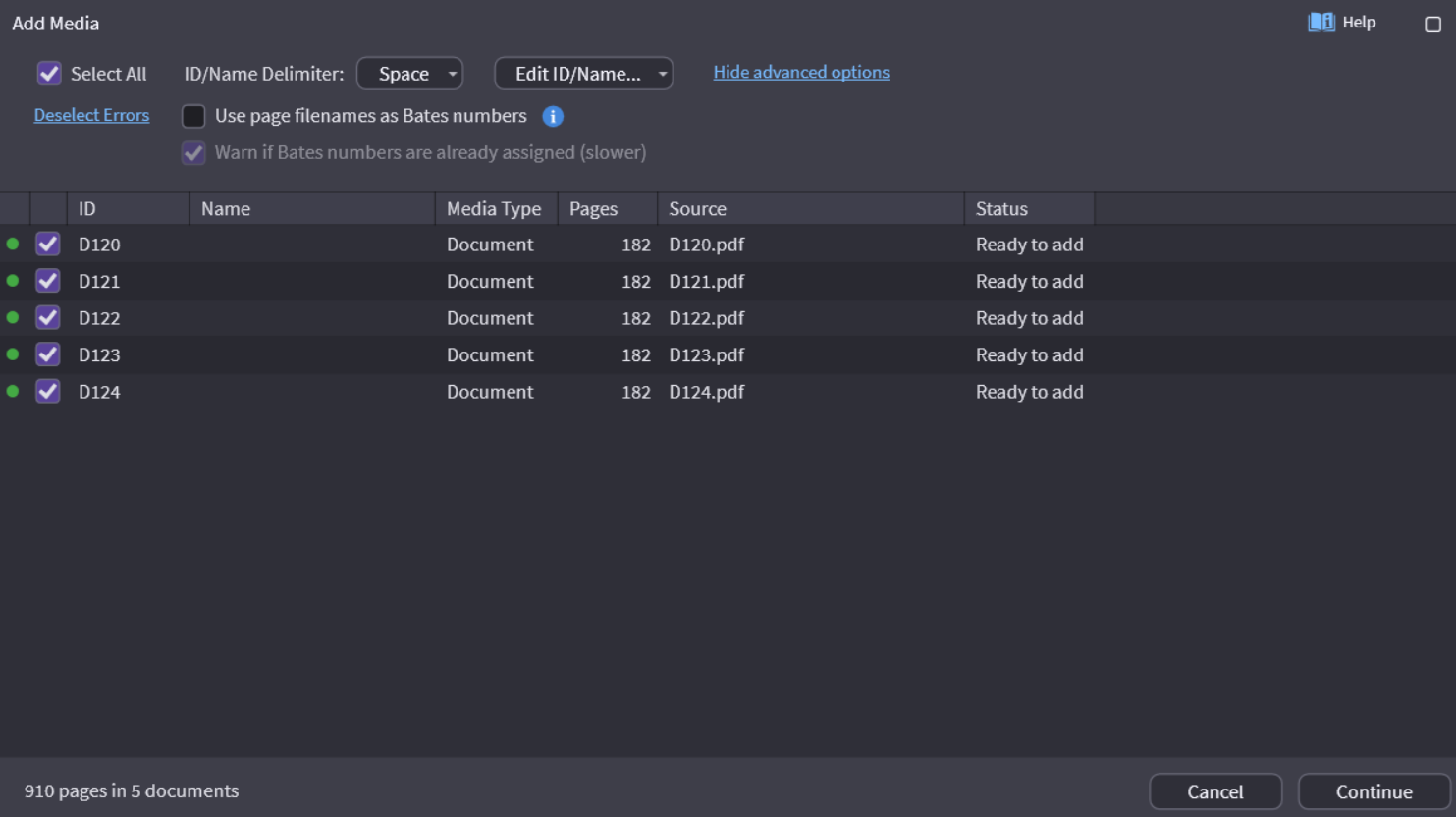This screenshot has height=817, width=1456.
Task: Click green status dot for D122
Action: 13,318
